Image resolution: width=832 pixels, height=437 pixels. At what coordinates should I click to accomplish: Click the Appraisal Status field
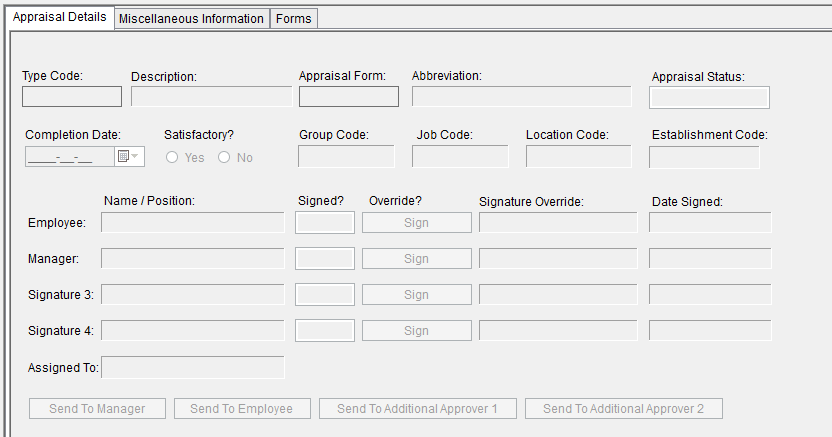coord(709,97)
